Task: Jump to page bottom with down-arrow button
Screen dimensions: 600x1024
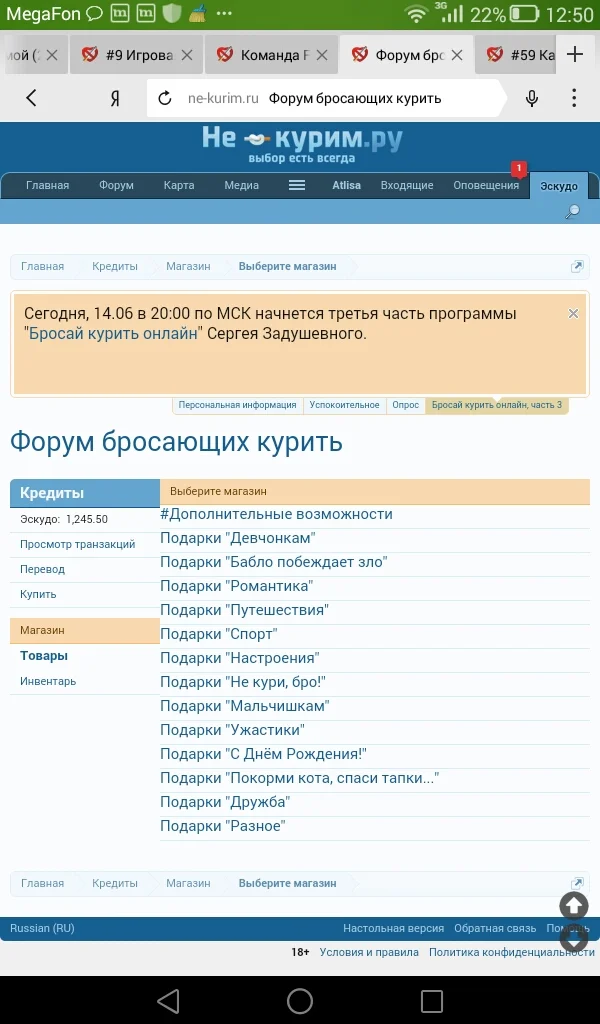Action: [574, 938]
